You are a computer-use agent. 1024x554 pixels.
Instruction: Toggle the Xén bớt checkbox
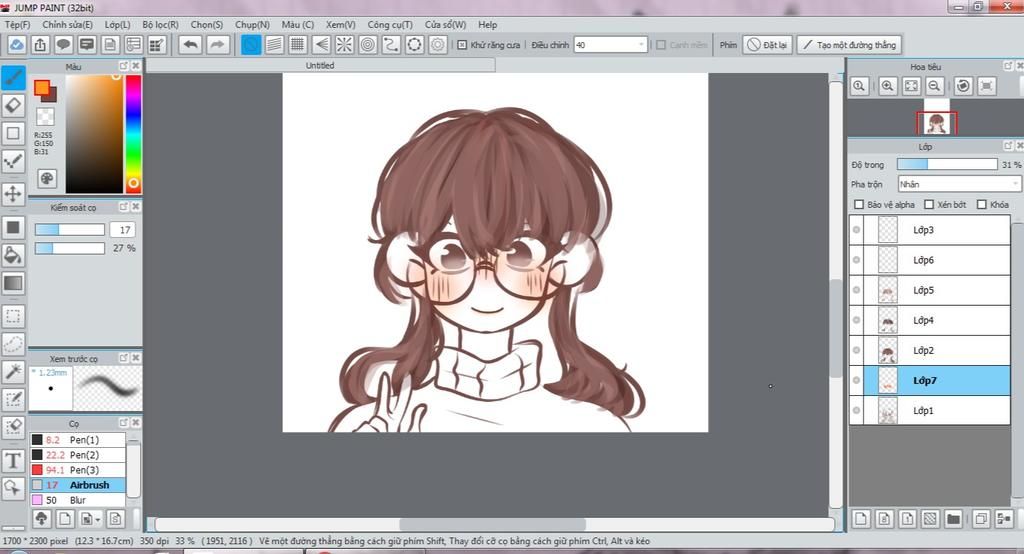coord(929,204)
